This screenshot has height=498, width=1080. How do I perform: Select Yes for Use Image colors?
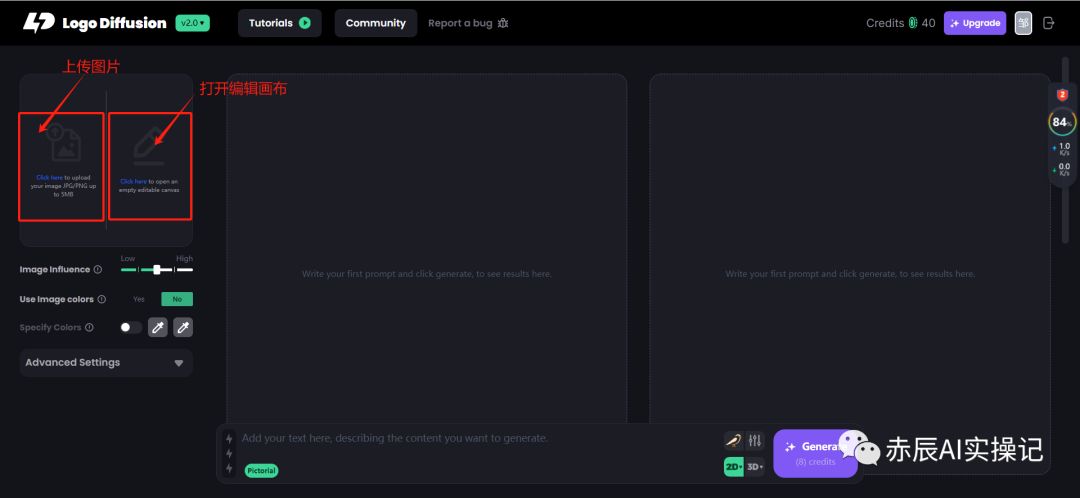point(139,299)
